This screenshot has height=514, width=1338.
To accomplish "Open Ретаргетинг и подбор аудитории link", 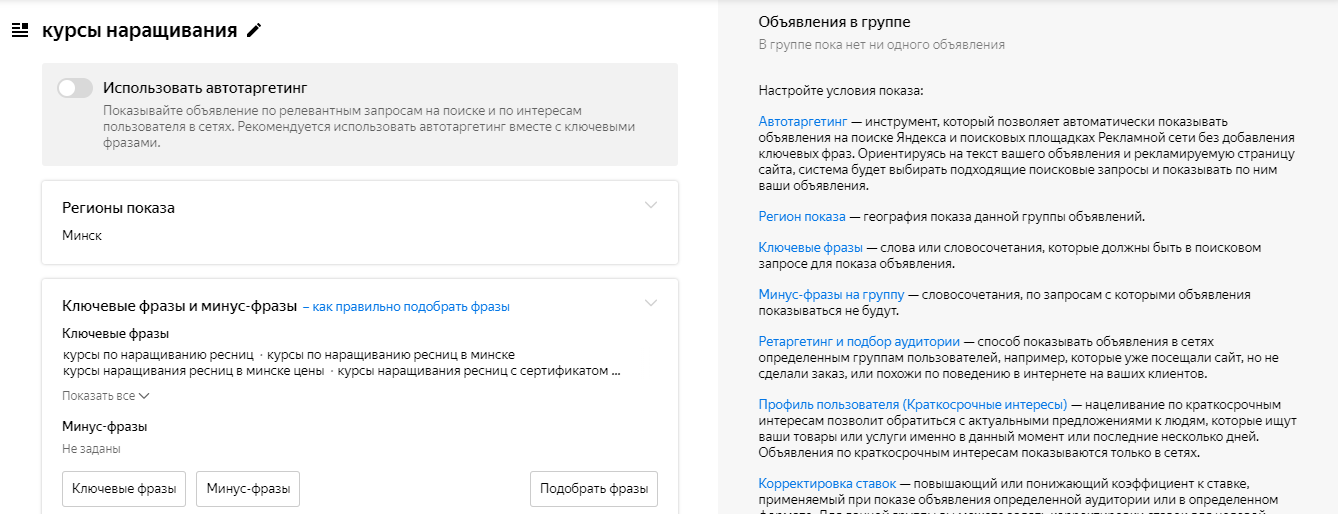I will pos(859,341).
